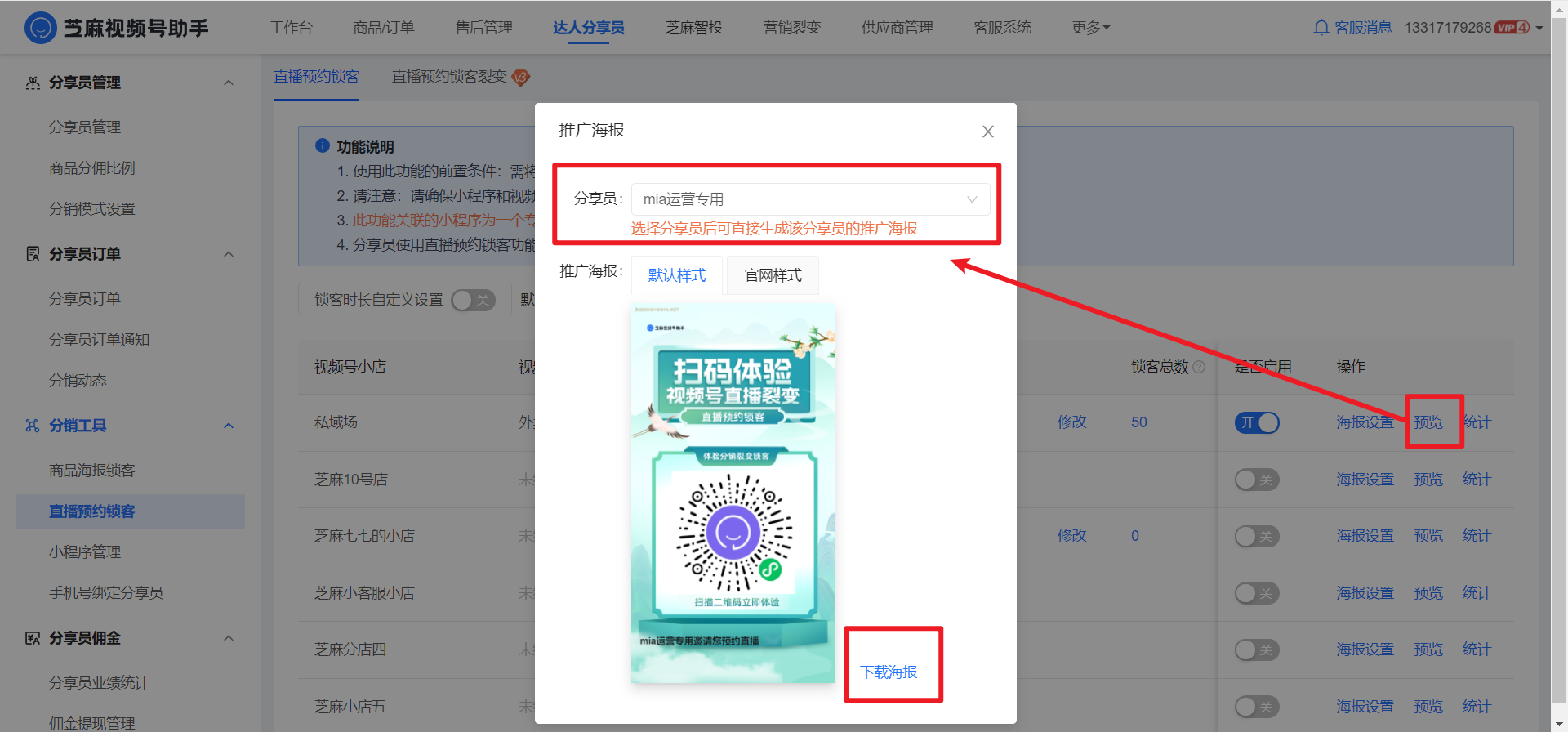Screen dimensions: 1568x732
Task: Open 工作台 in top navigation
Action: (x=292, y=28)
